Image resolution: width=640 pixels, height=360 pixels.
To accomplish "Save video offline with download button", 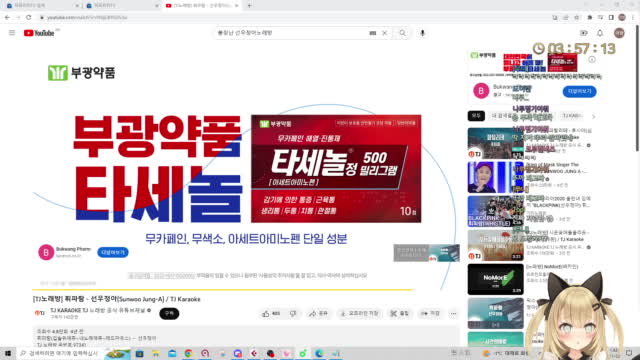I will pos(359,313).
